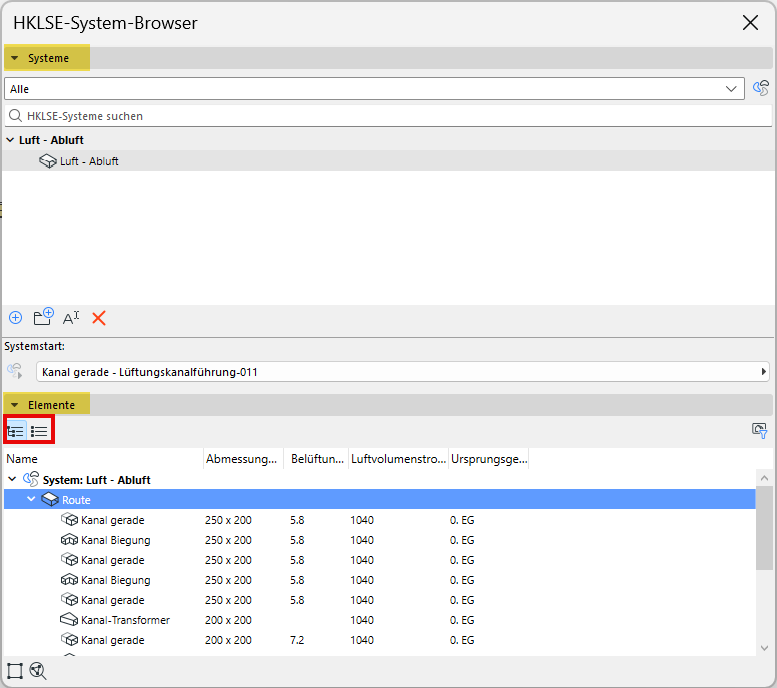Click the first Kanal Biegung bend icon

[69, 539]
